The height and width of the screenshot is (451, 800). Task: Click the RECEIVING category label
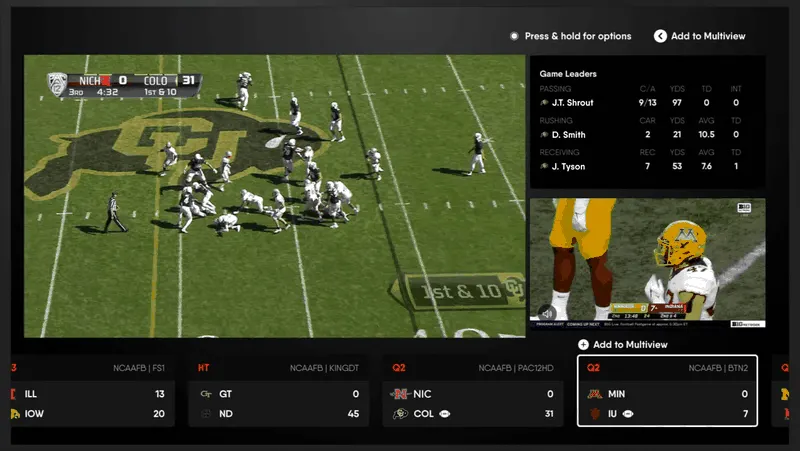559,152
